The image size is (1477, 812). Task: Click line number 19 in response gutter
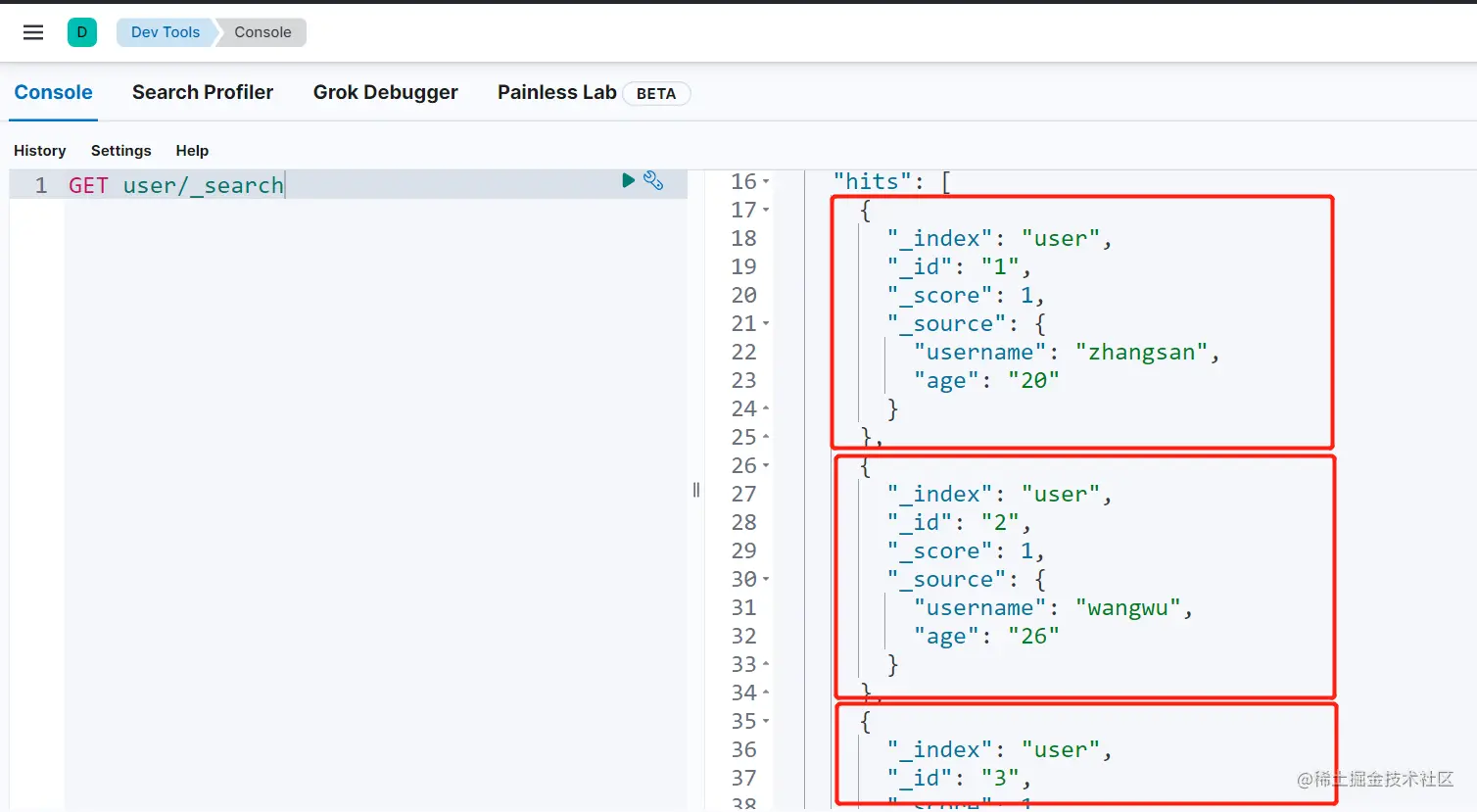pyautogui.click(x=744, y=267)
